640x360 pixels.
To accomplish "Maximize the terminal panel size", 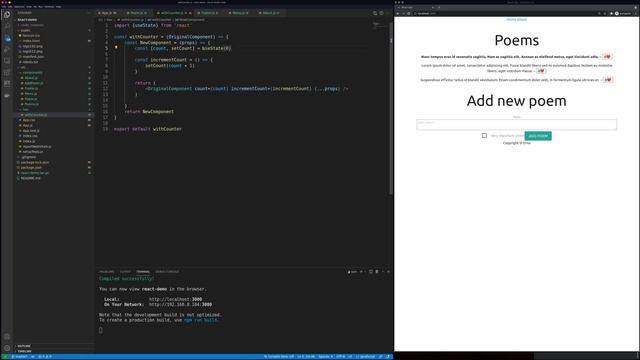I will pyautogui.click(x=383, y=271).
